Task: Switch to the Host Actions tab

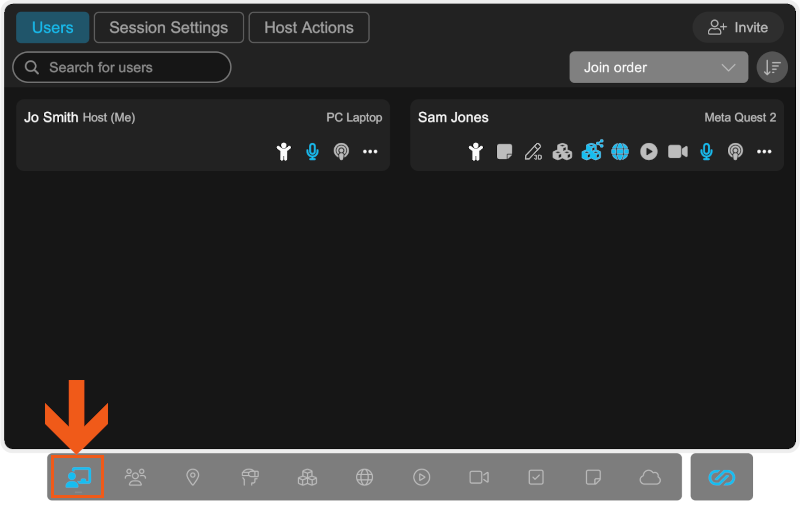Action: click(x=308, y=28)
